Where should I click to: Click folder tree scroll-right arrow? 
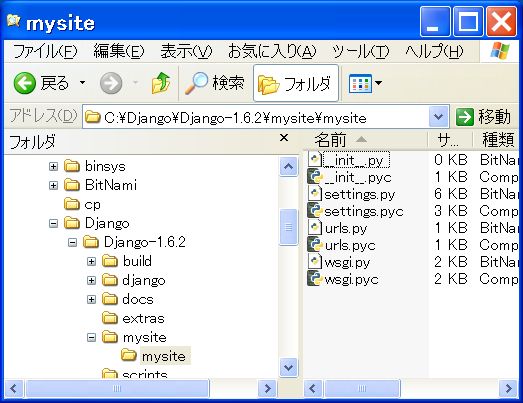268,388
